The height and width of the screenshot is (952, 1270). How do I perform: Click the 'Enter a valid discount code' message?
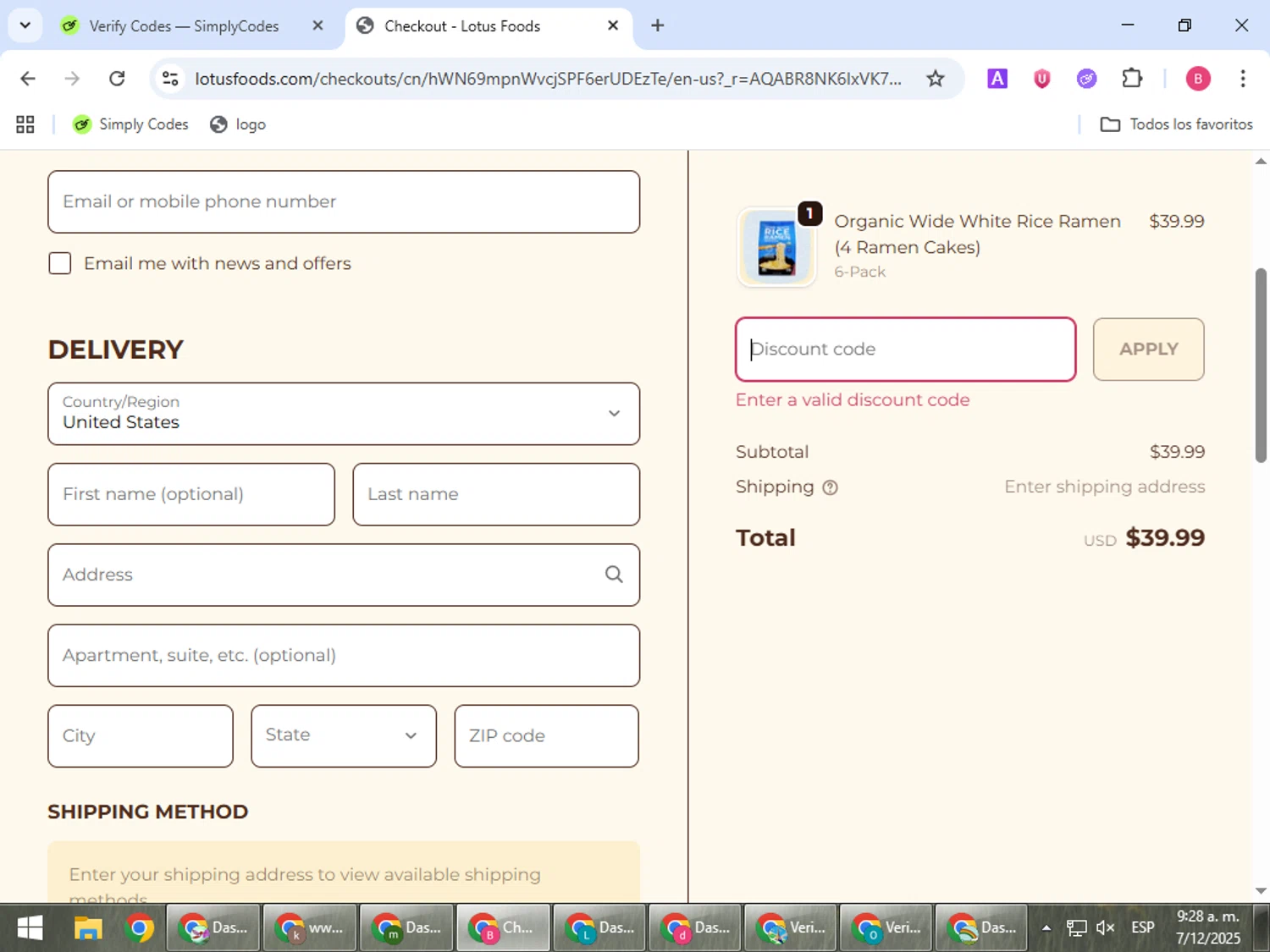(x=853, y=400)
